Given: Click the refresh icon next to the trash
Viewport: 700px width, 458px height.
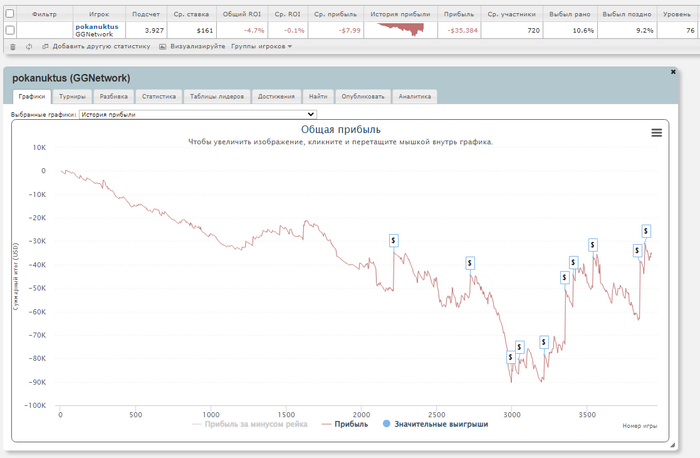Looking at the screenshot, I should coord(29,46).
